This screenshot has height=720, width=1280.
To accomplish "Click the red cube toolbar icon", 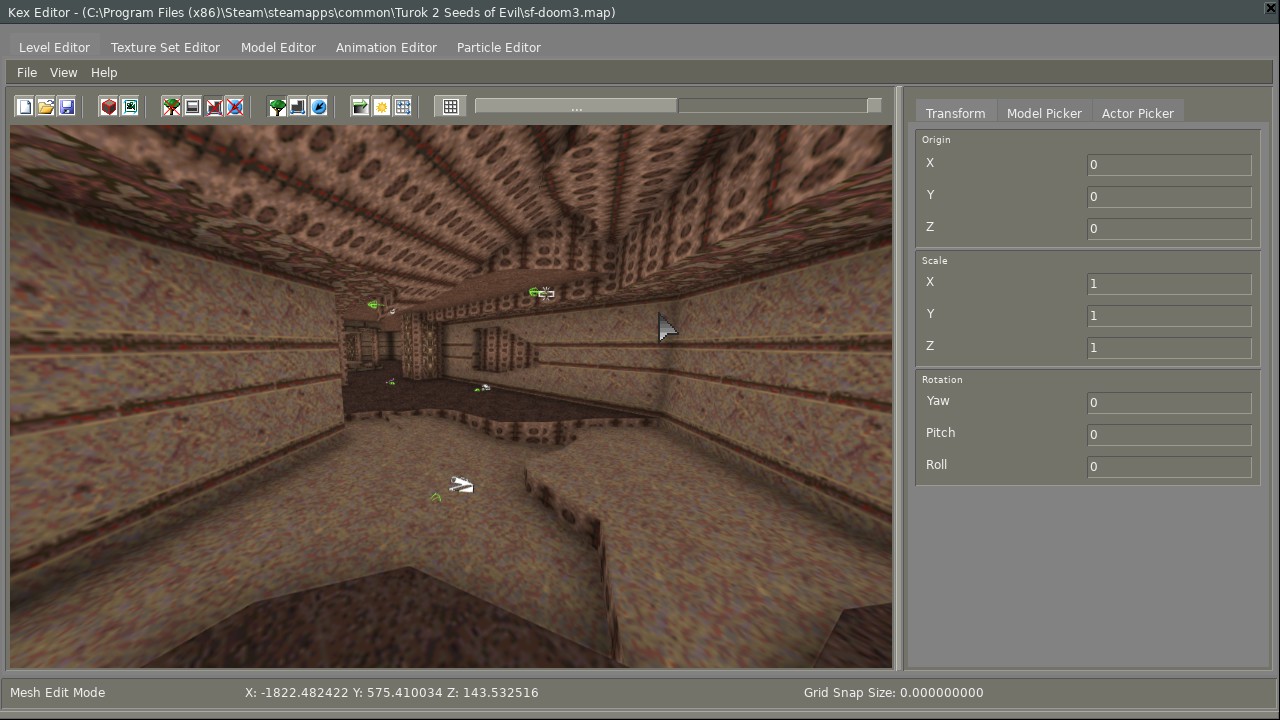I will point(109,107).
